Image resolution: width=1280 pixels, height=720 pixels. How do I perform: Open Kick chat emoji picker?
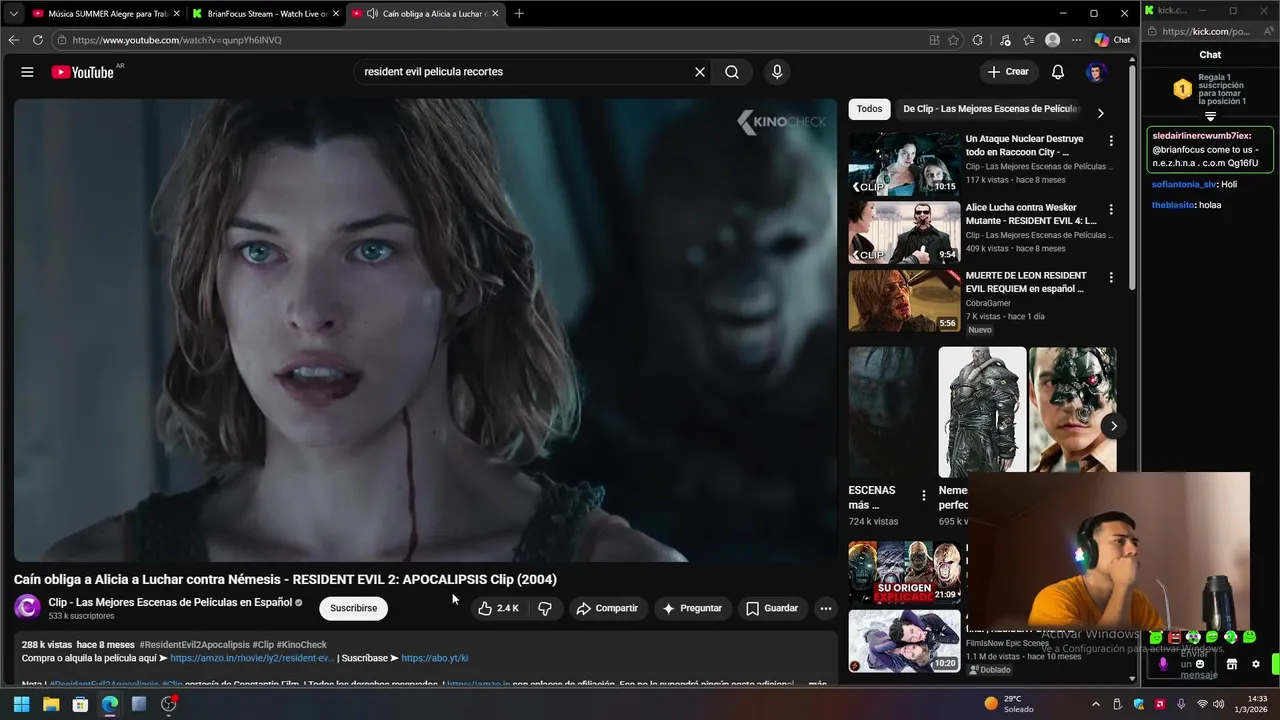click(x=1200, y=664)
